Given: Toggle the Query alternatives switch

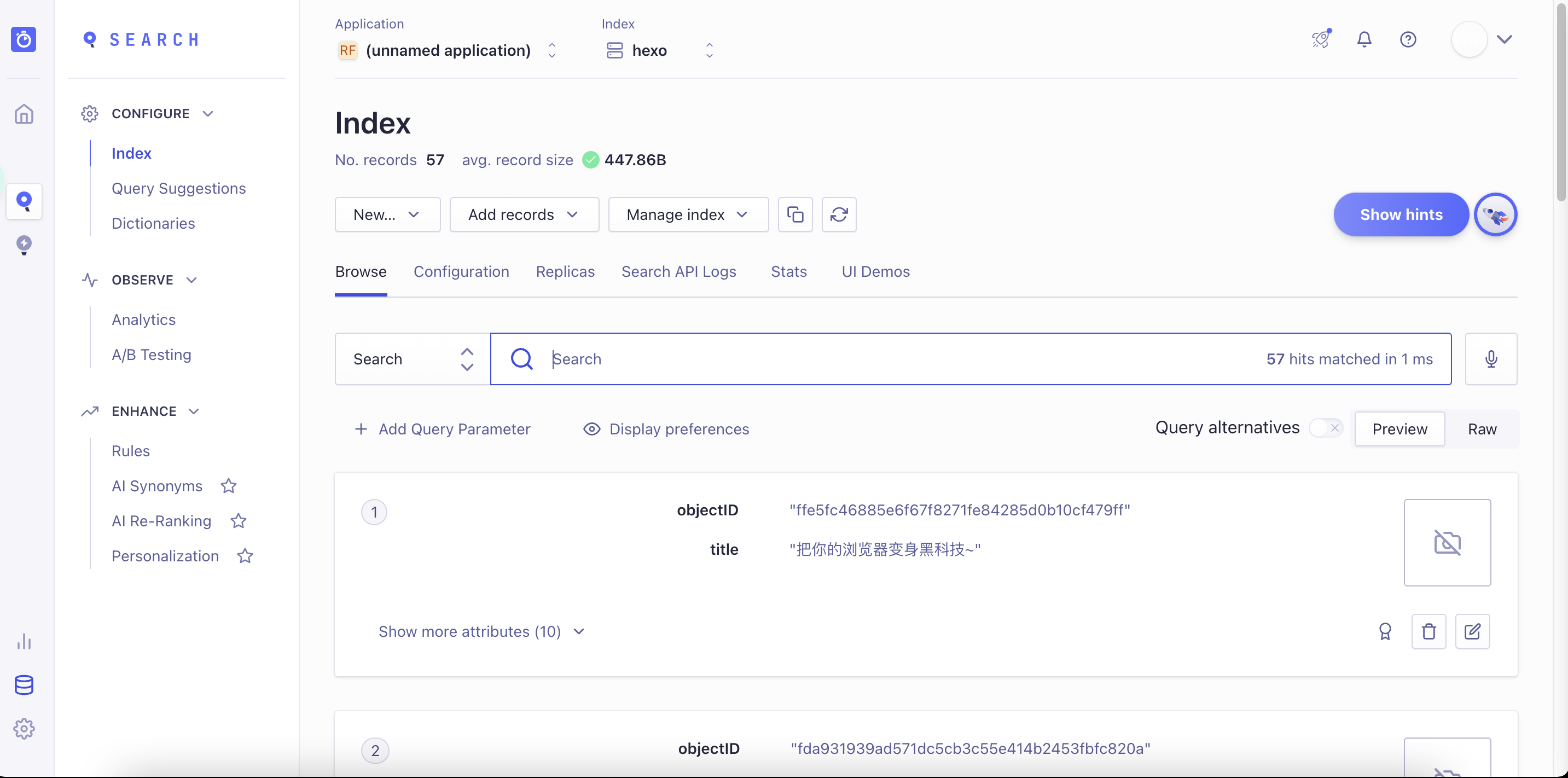Looking at the screenshot, I should (x=1325, y=428).
